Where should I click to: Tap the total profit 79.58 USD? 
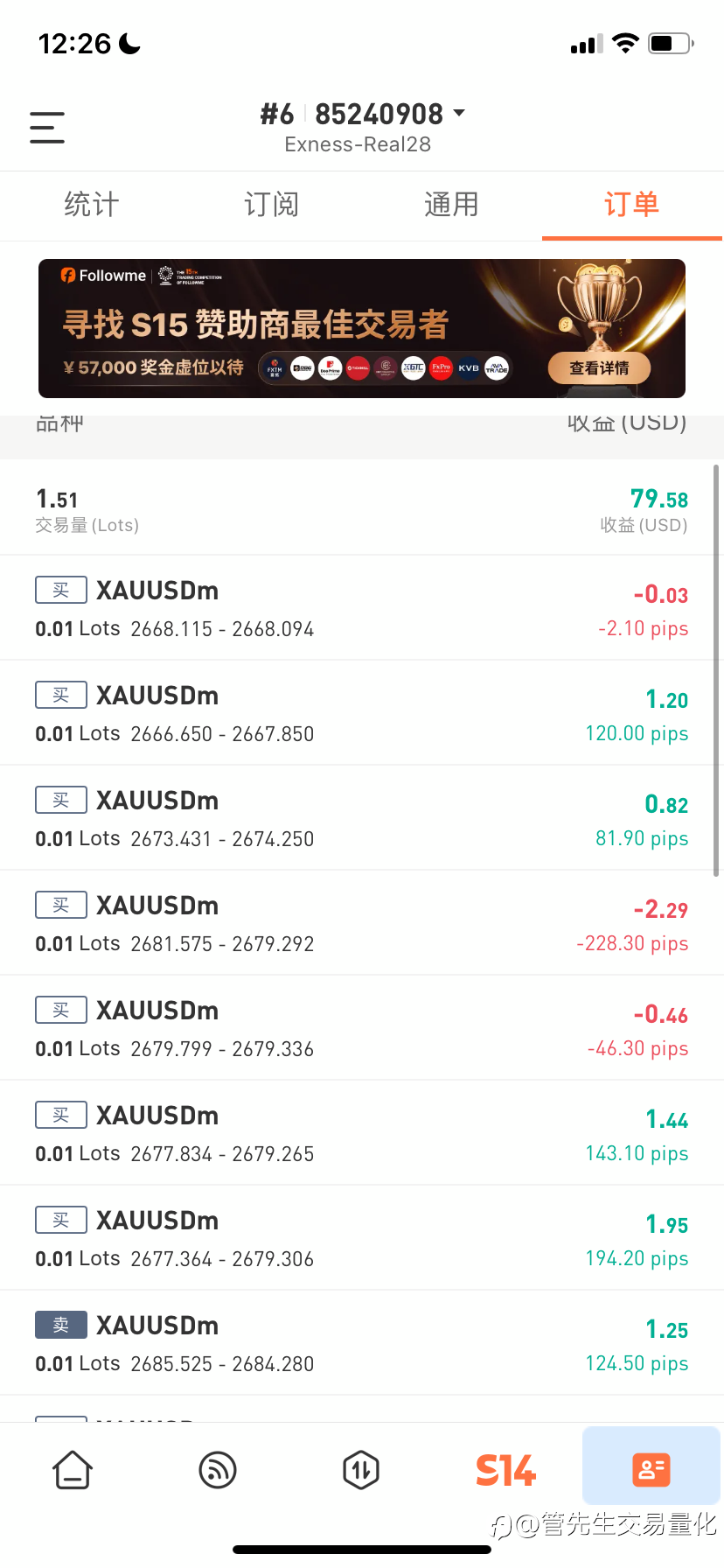point(659,499)
